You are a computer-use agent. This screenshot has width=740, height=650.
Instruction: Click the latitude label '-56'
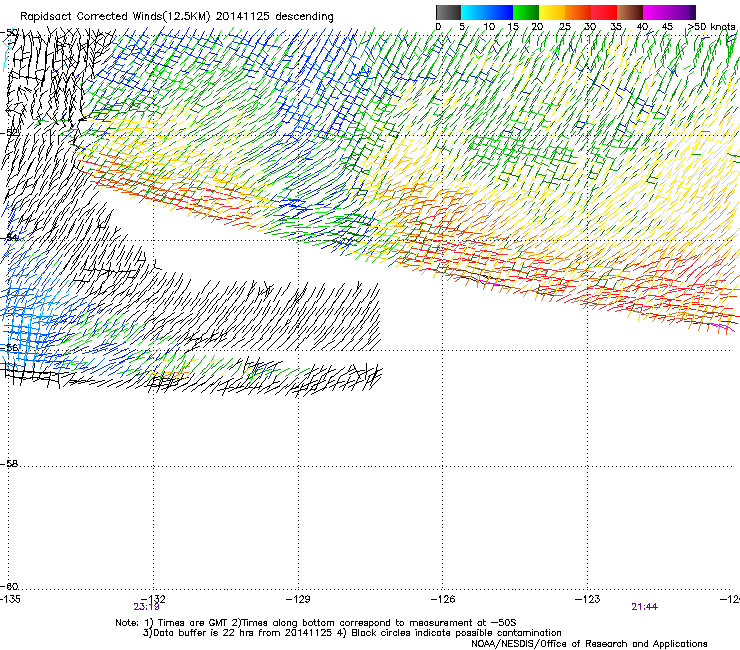coord(9,347)
